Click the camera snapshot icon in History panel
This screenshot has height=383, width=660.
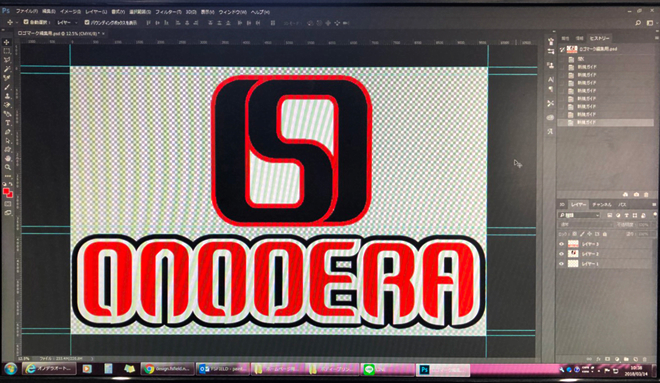636,194
